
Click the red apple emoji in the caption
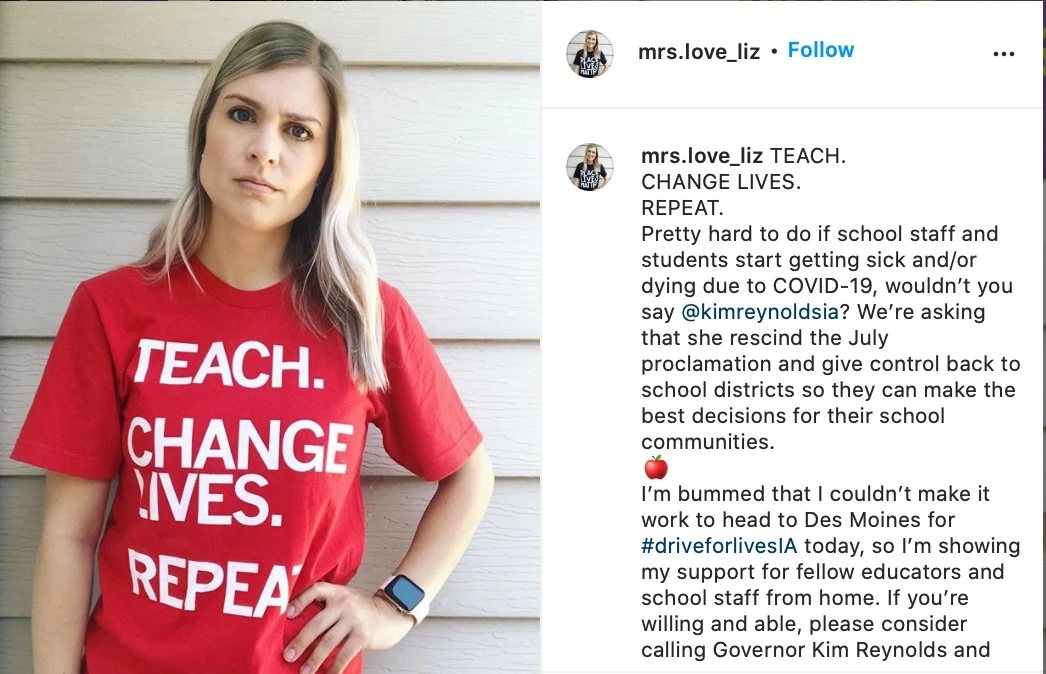pos(655,467)
